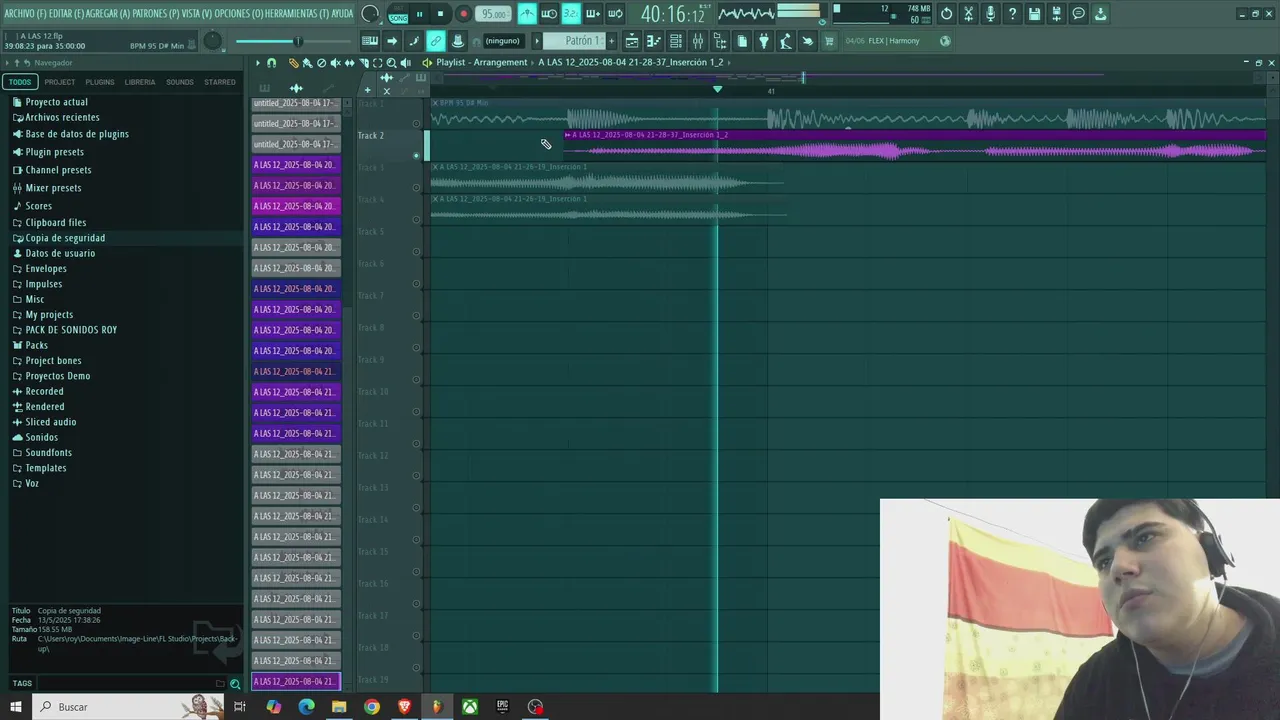1280x720 pixels.
Task: Click the pause playback button
Action: point(419,14)
